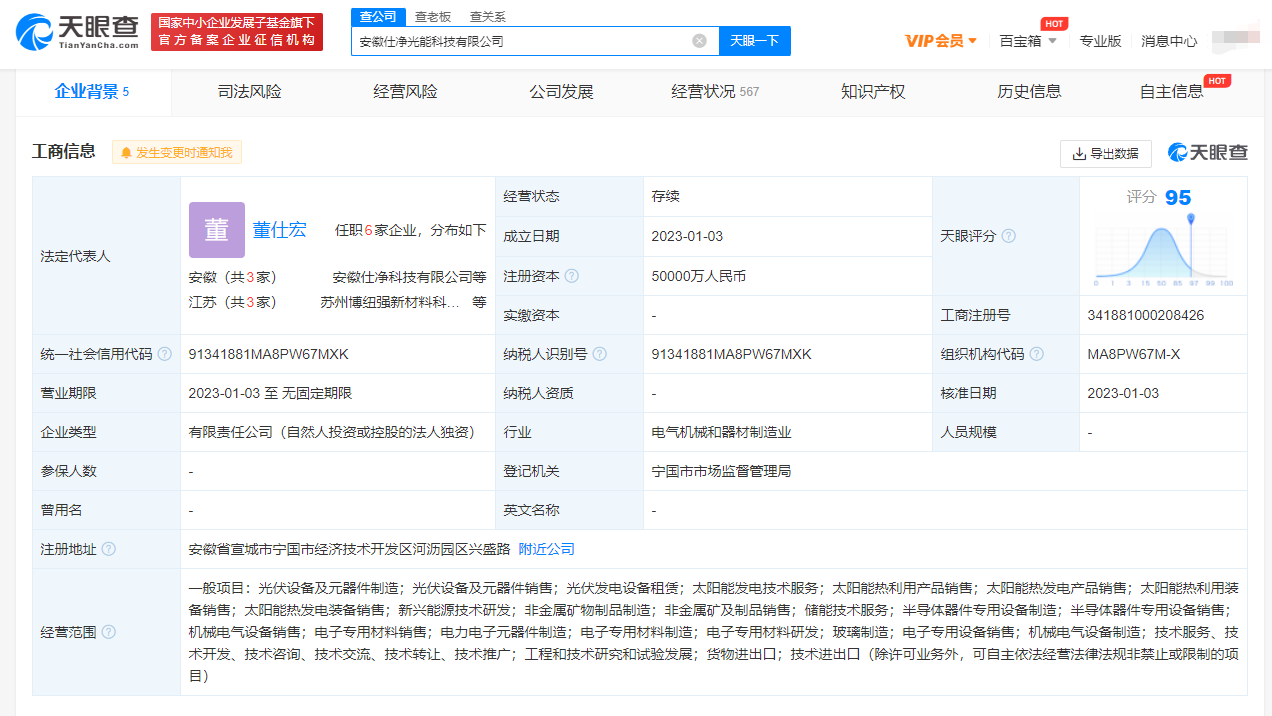Clear the search box with the X icon
This screenshot has width=1272, height=716.
point(699,41)
